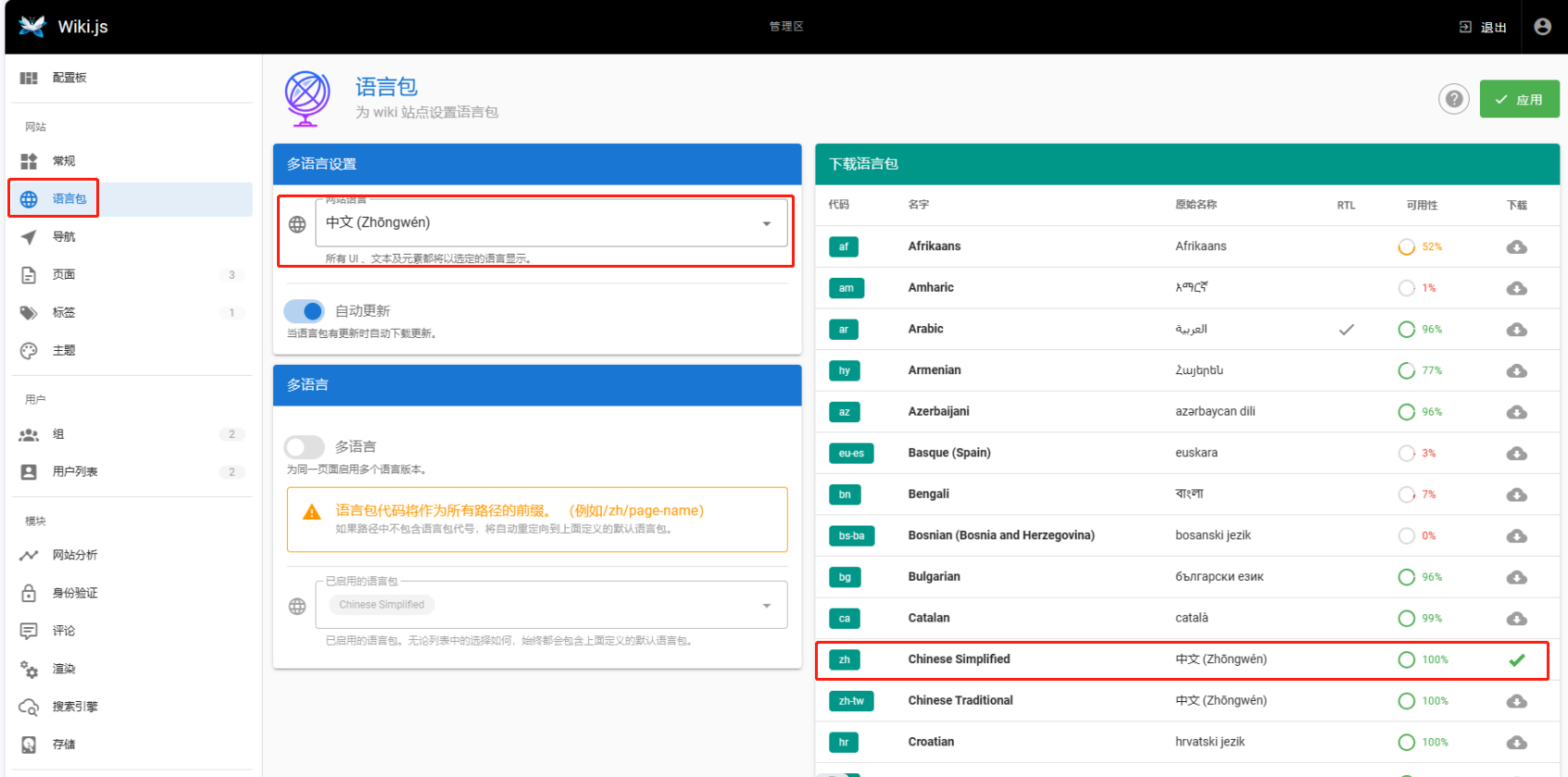Screen dimensions: 1568x777
Task: Click the globe icon beside enabled languages
Action: tap(297, 607)
